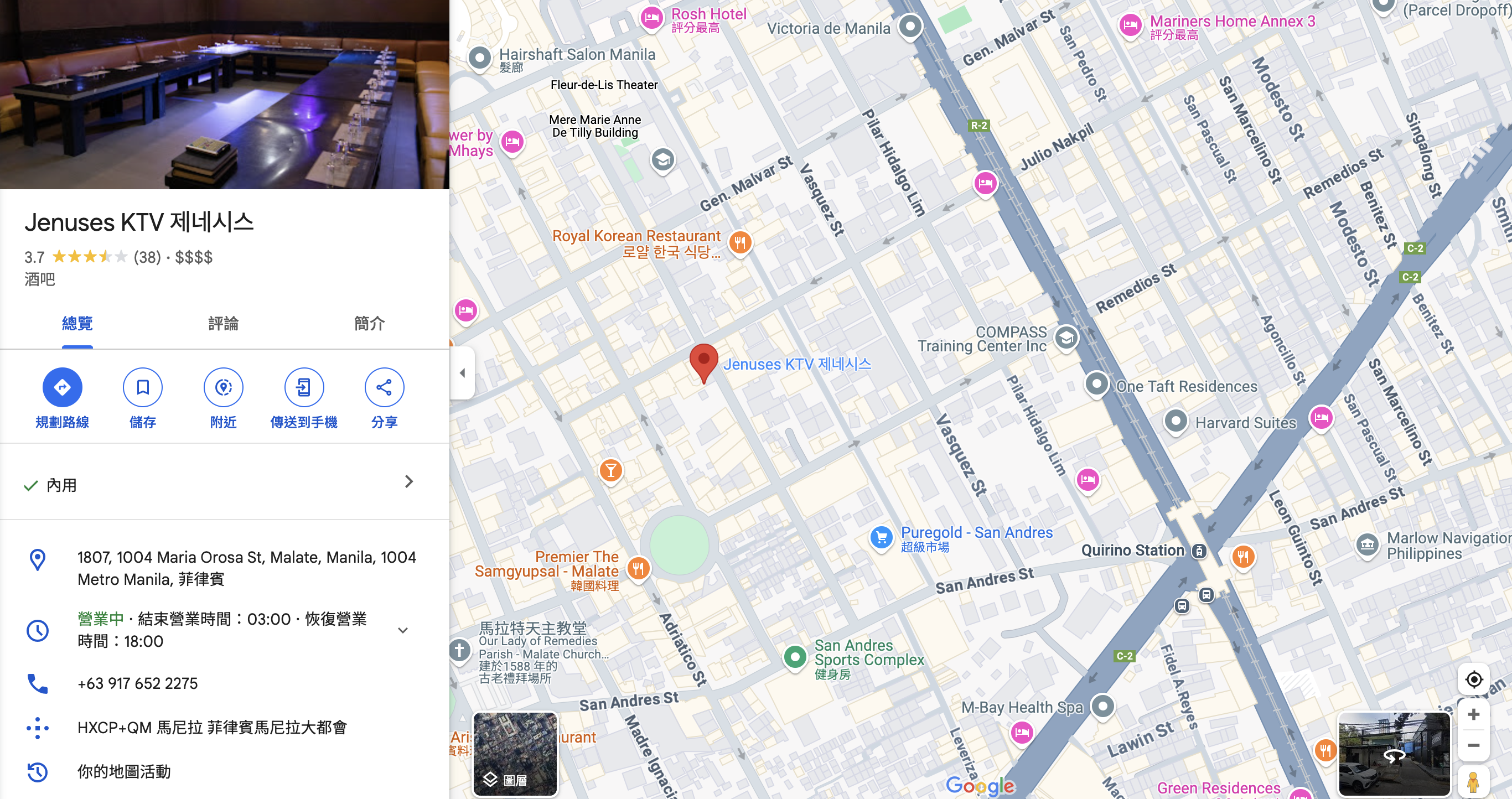1512x799 pixels.
Task: Click the 規劃路線 directions icon
Action: (x=62, y=387)
